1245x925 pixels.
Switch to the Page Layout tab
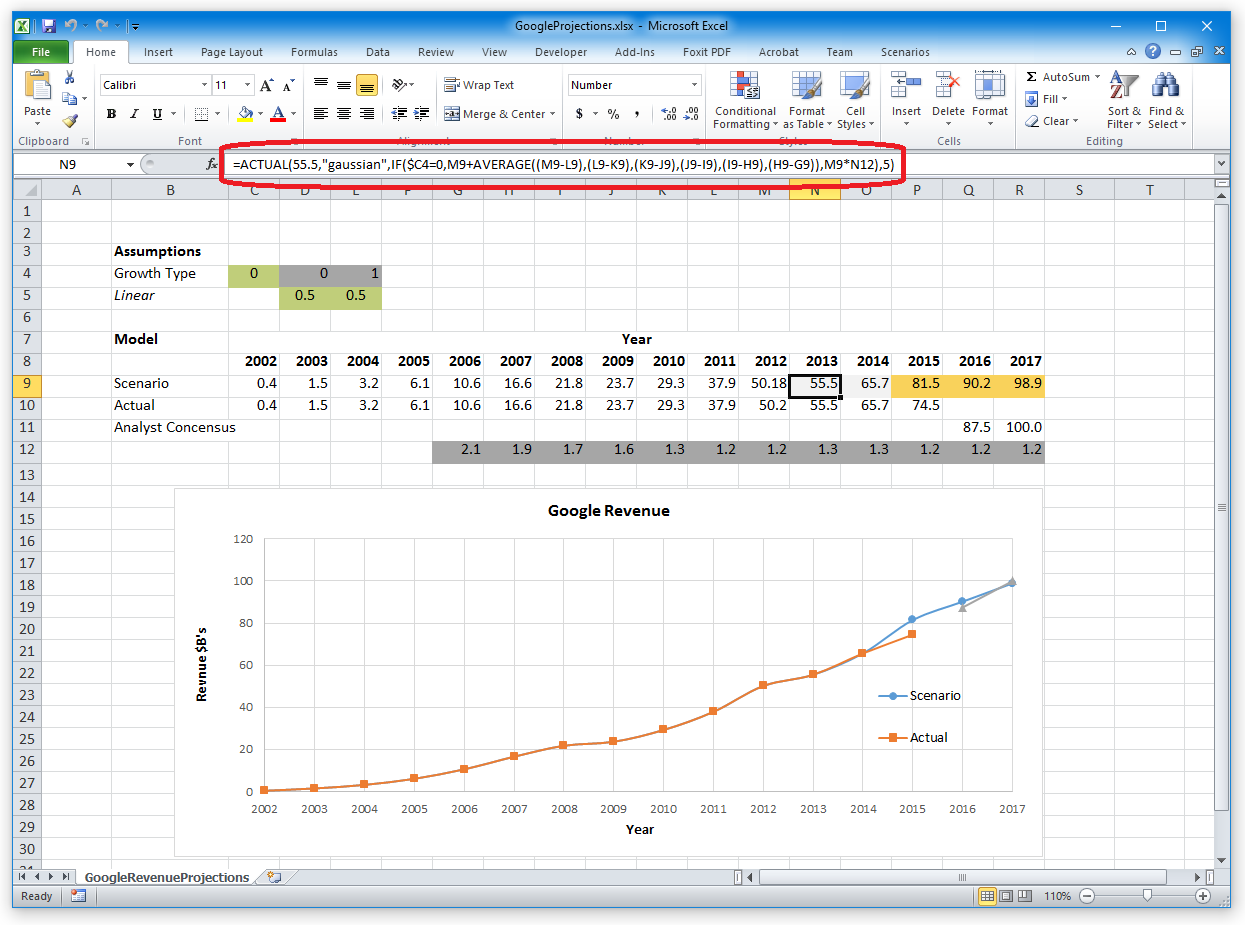click(232, 52)
